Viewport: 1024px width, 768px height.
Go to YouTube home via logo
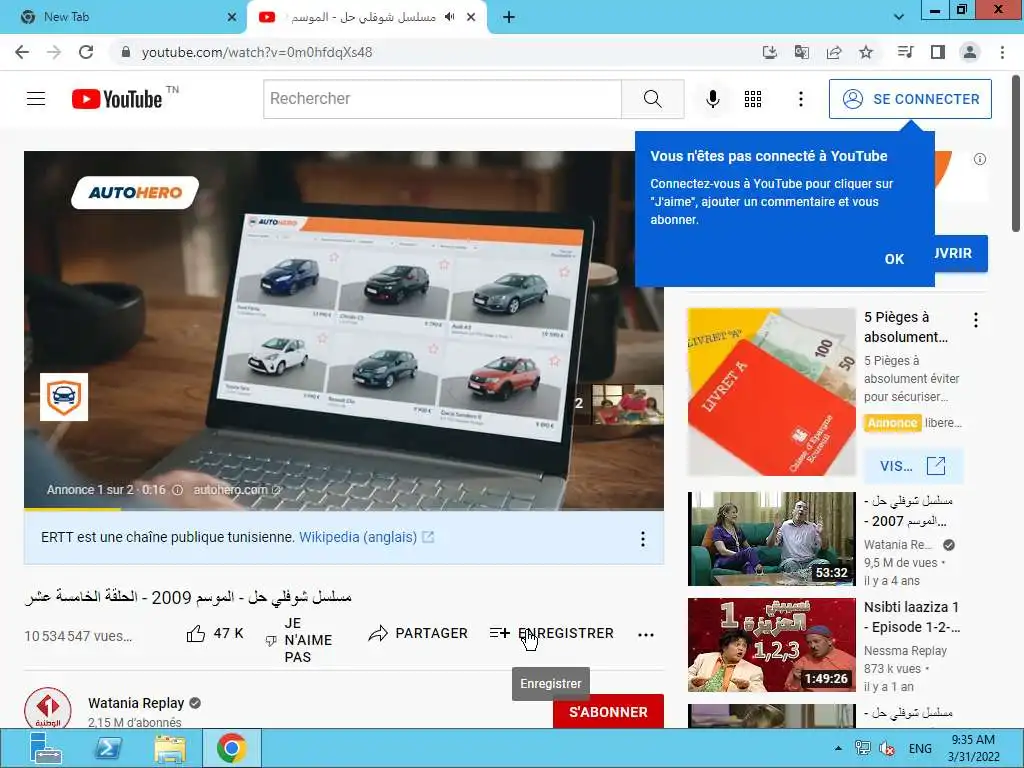point(117,99)
